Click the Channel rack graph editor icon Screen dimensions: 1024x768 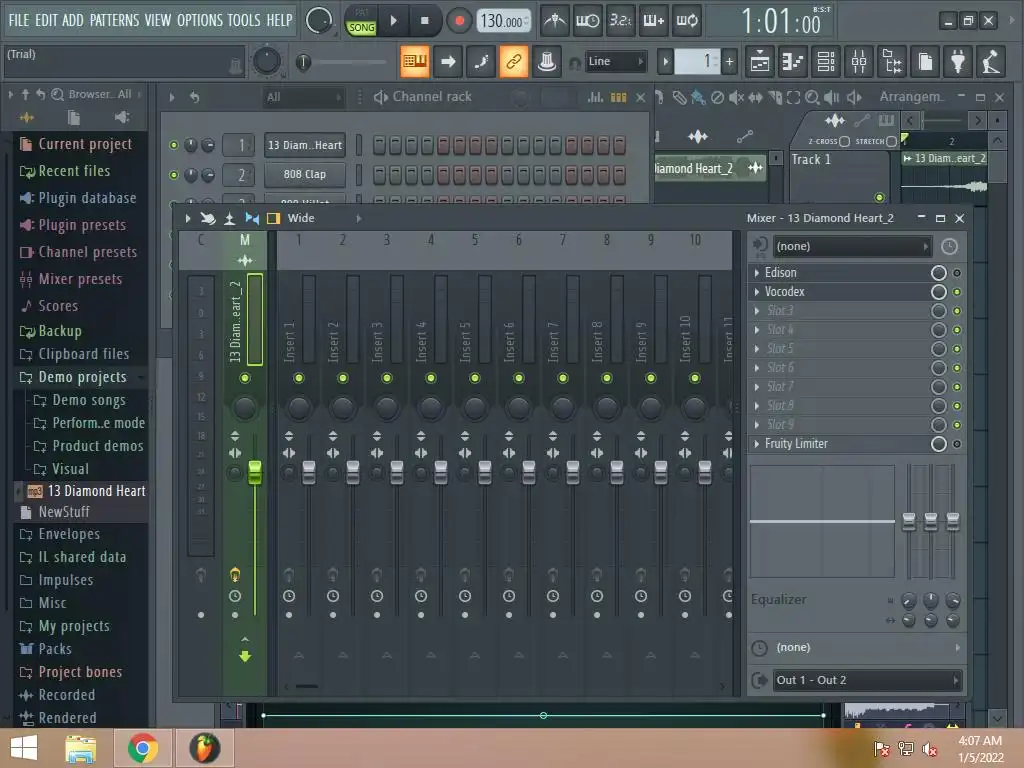click(x=595, y=97)
